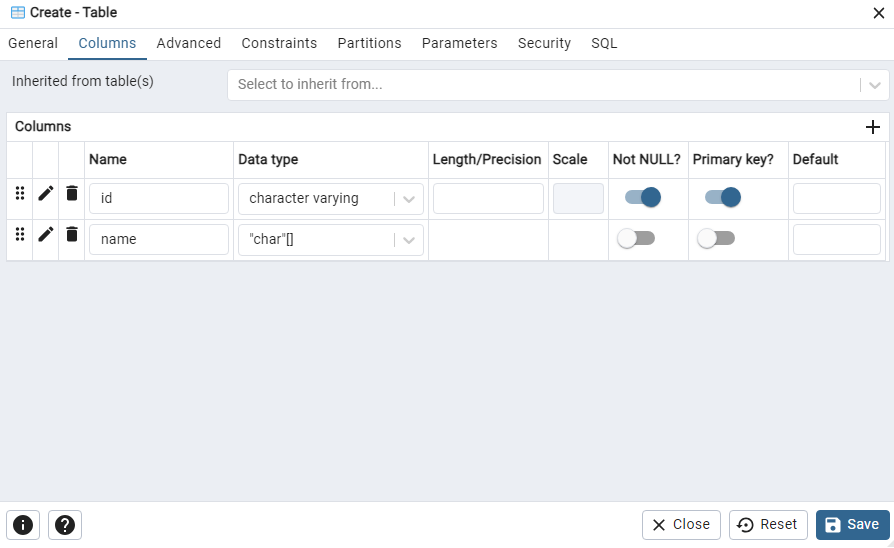This screenshot has height=548, width=894.
Task: Turn off Primary key for id column
Action: [722, 197]
